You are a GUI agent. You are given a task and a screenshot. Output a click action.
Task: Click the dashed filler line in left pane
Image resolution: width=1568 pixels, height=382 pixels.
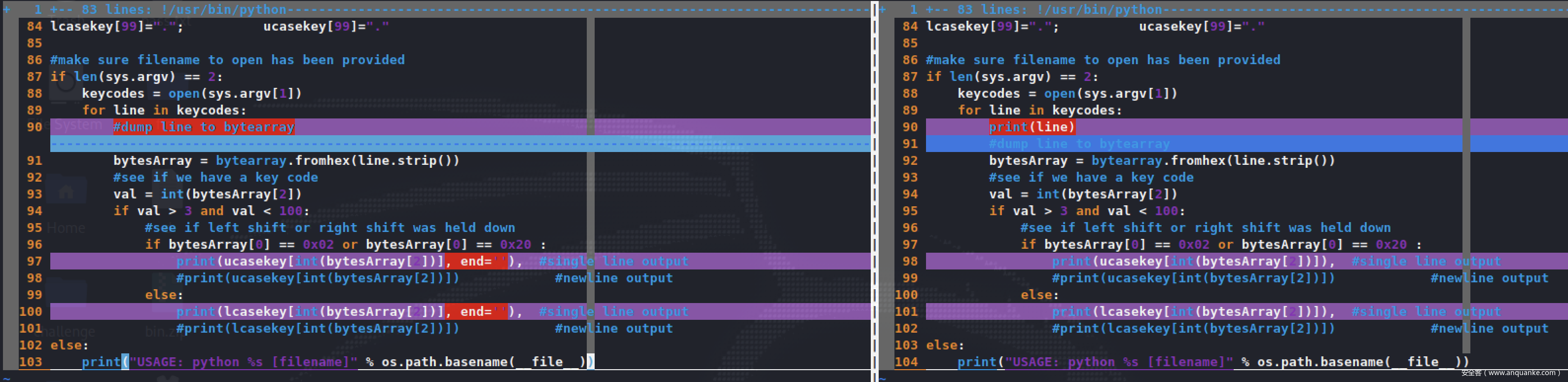(426, 144)
